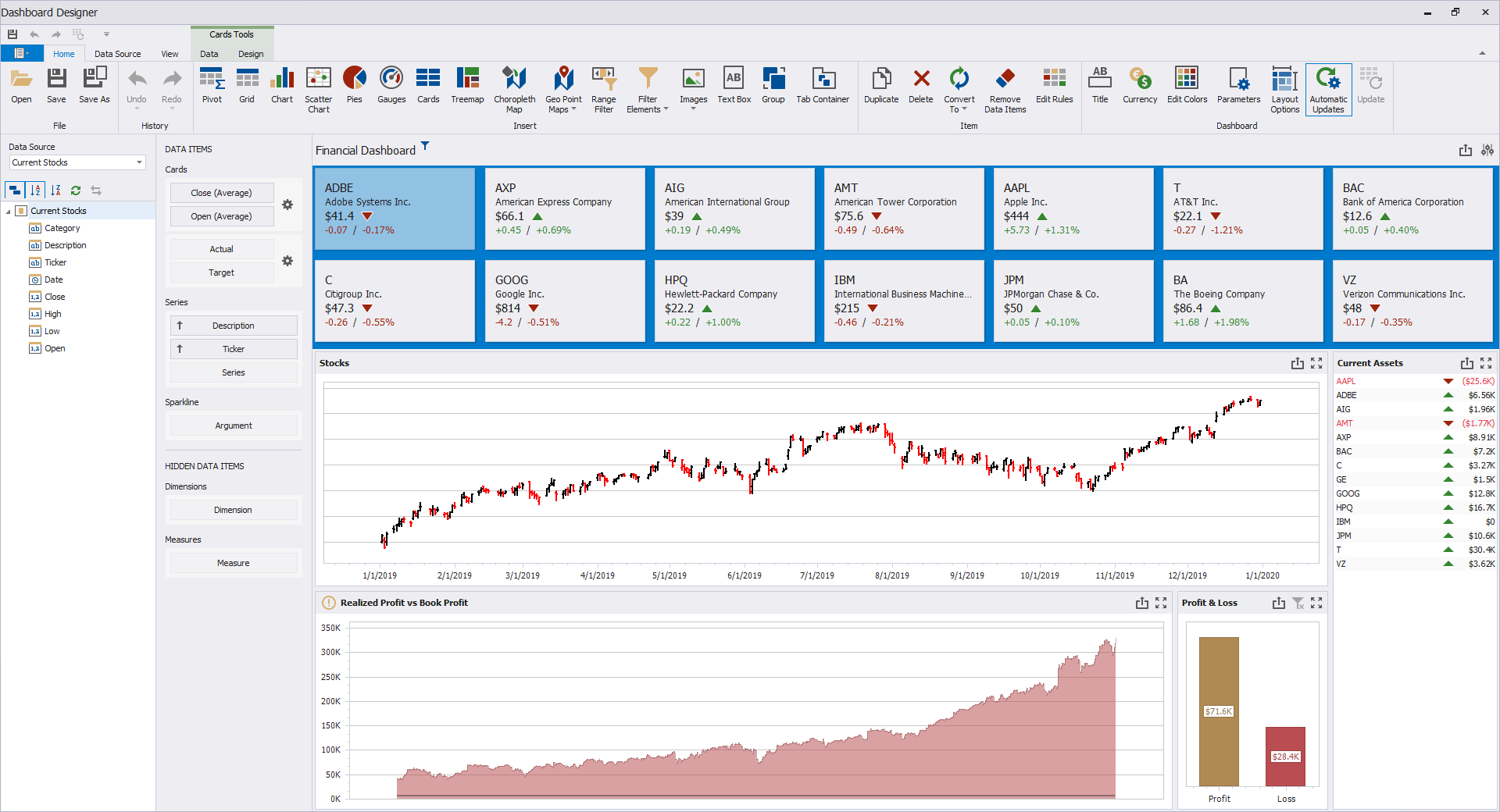The width and height of the screenshot is (1500, 812).
Task: Toggle sort on Description series item
Action: [x=180, y=326]
